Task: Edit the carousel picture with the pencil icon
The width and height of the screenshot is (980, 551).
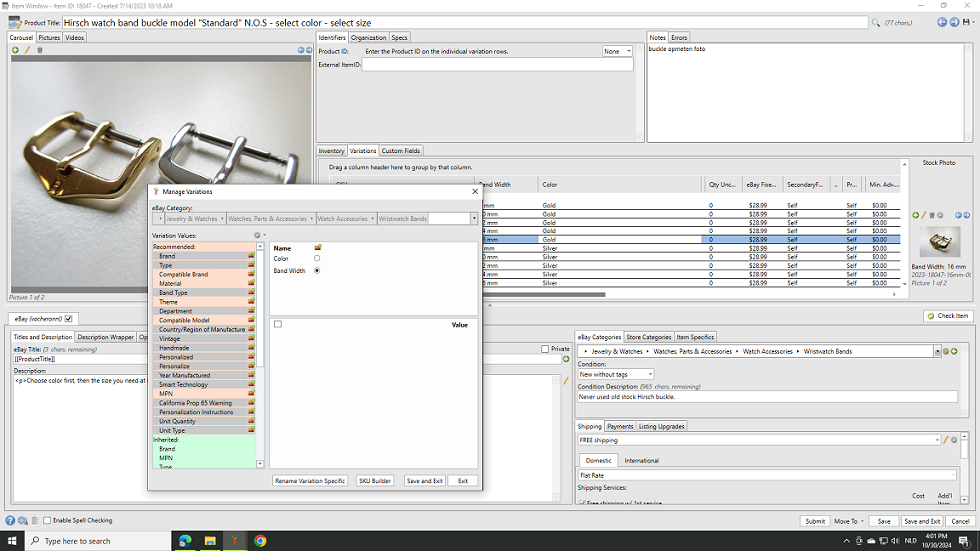Action: tap(27, 50)
